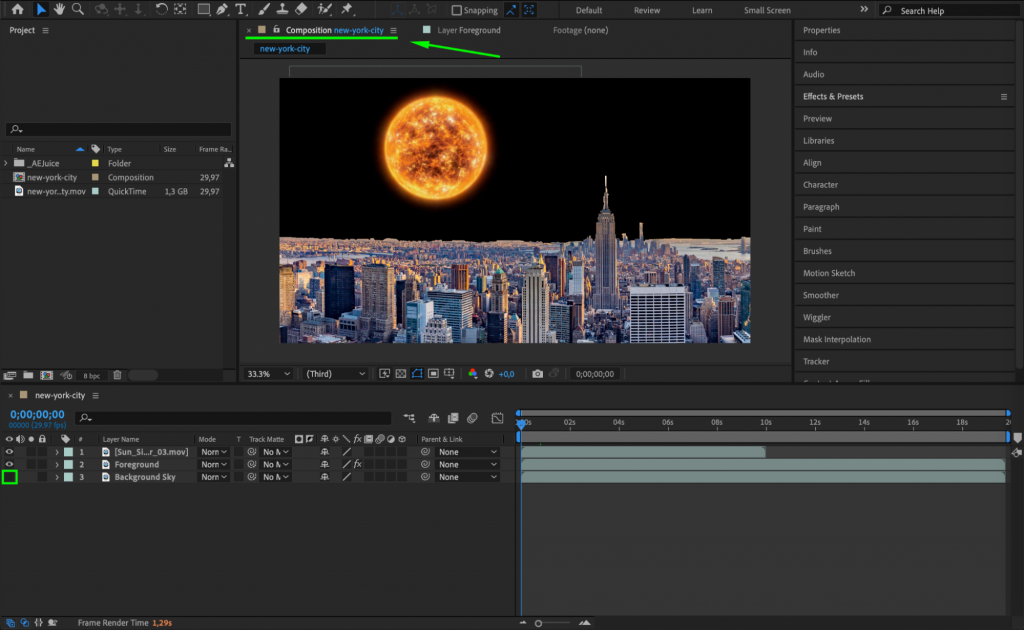Show the Background Sky layer visibility
This screenshot has width=1024, height=630.
[10, 477]
